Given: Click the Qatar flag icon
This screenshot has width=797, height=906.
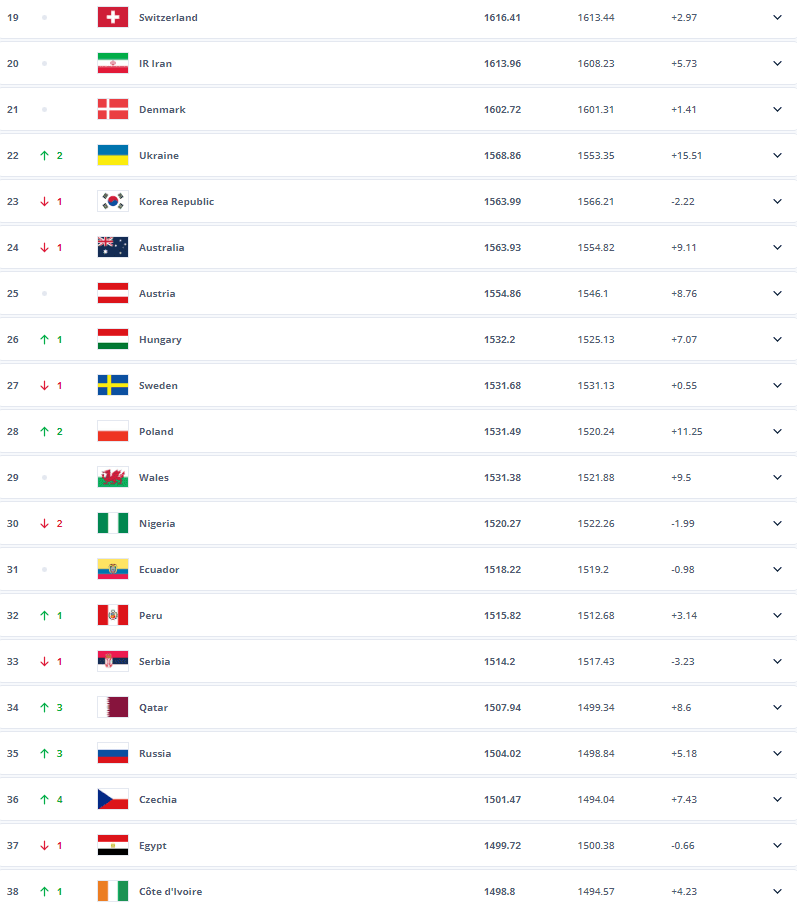Looking at the screenshot, I should click(112, 707).
